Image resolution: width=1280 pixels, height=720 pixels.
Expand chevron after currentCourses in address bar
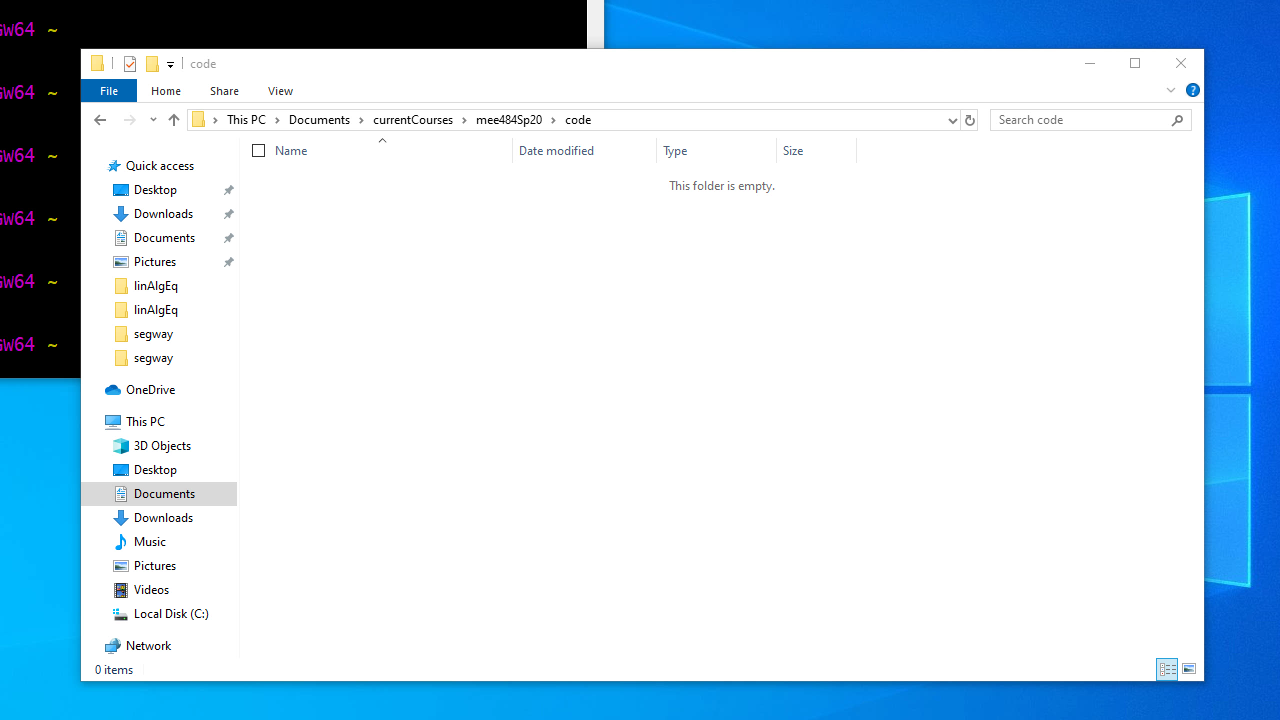pos(464,120)
